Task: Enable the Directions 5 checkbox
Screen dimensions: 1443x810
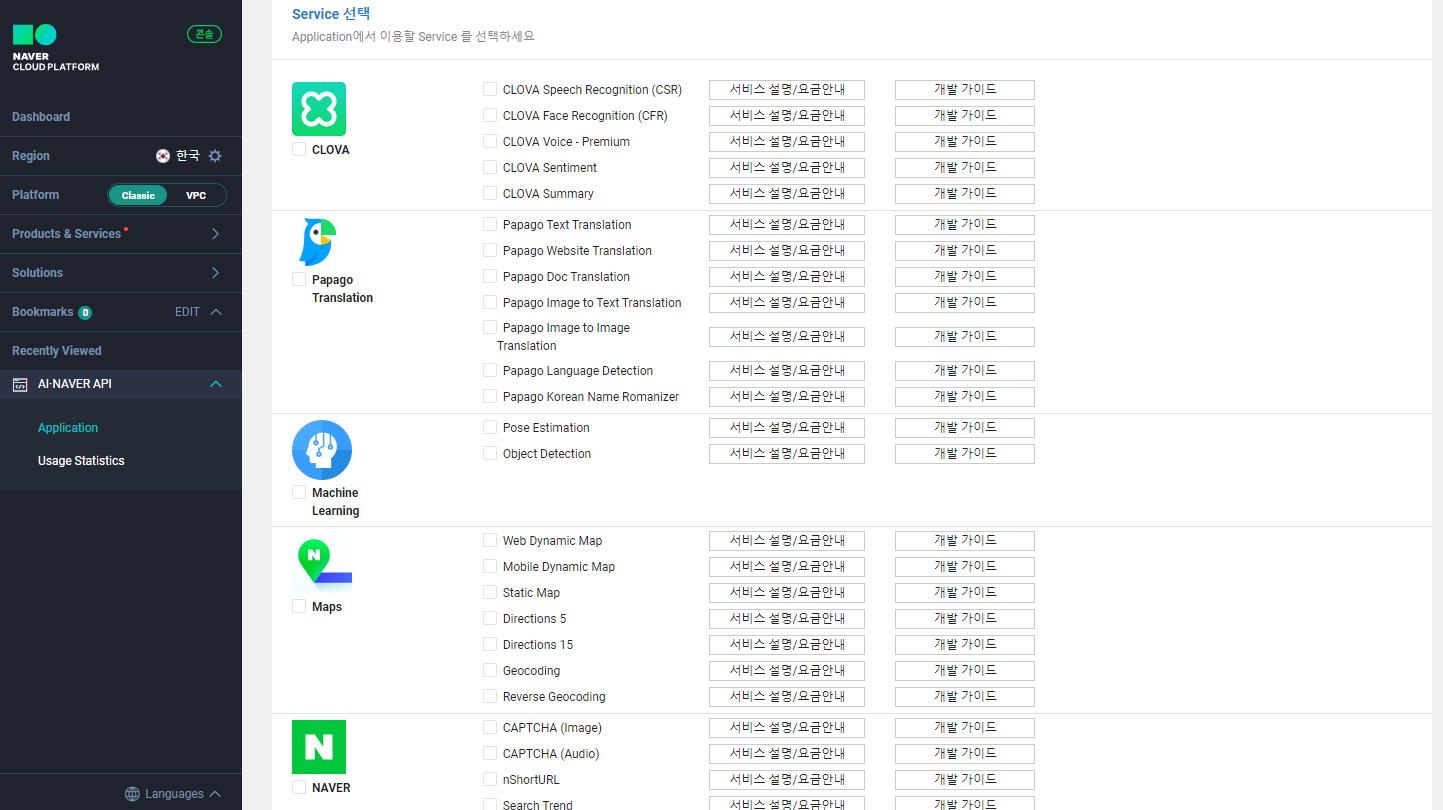Action: pos(490,618)
